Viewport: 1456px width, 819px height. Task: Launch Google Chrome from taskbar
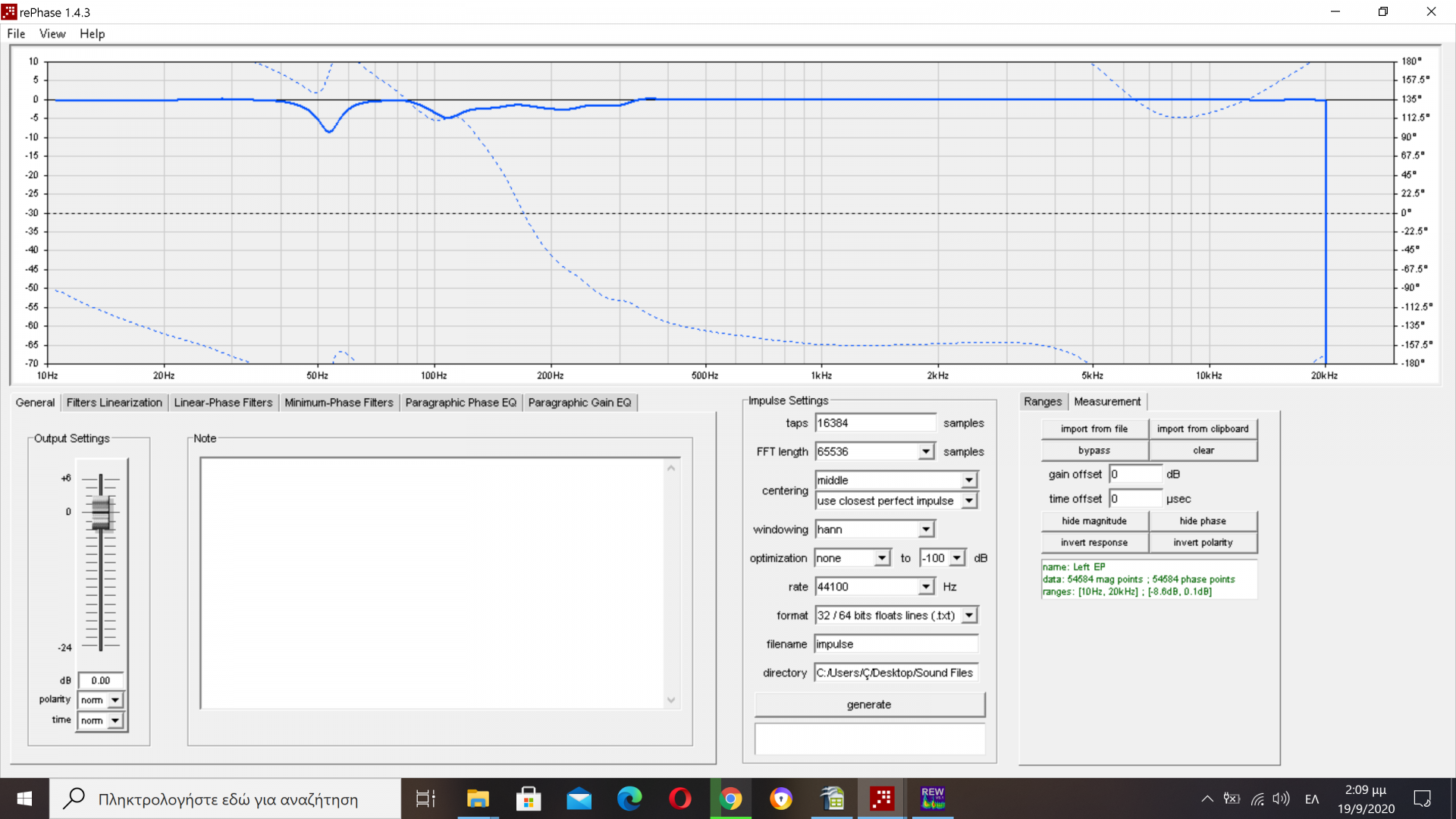(x=730, y=799)
